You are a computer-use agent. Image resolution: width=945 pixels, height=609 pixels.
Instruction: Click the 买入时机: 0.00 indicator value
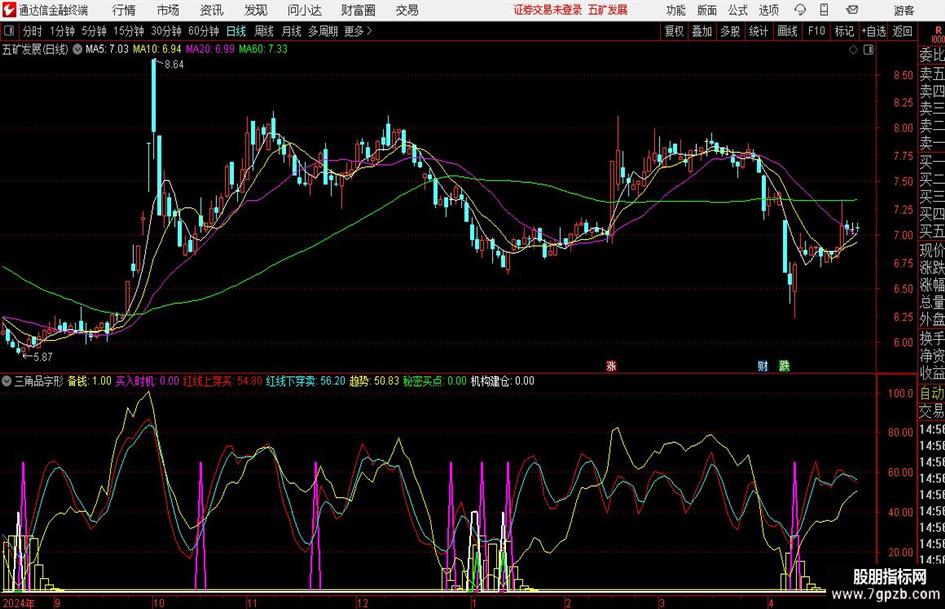click(x=147, y=381)
